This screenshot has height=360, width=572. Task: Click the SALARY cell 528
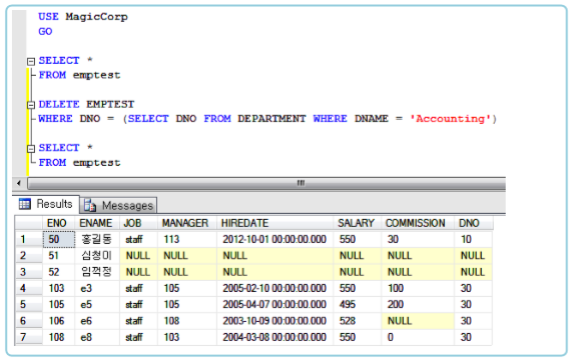click(358, 321)
